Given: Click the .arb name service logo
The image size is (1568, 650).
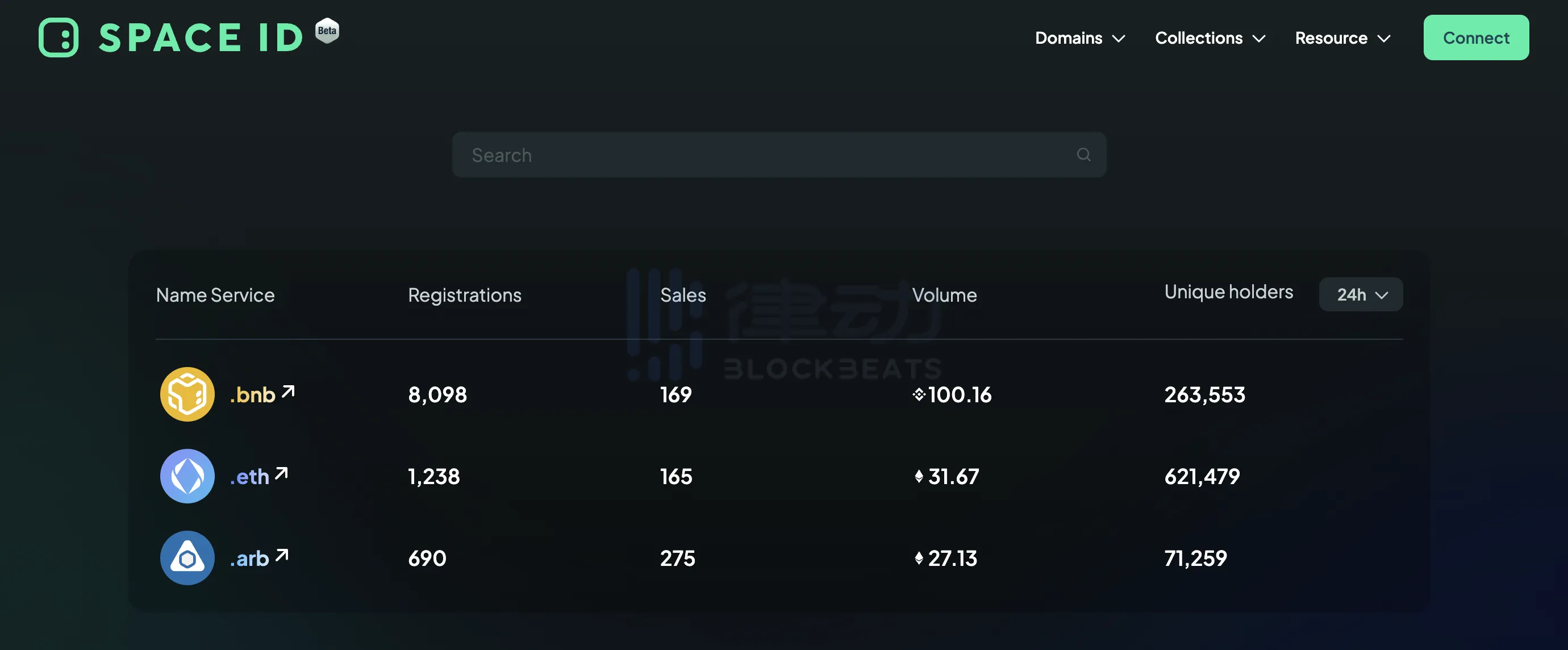Looking at the screenshot, I should (x=187, y=557).
